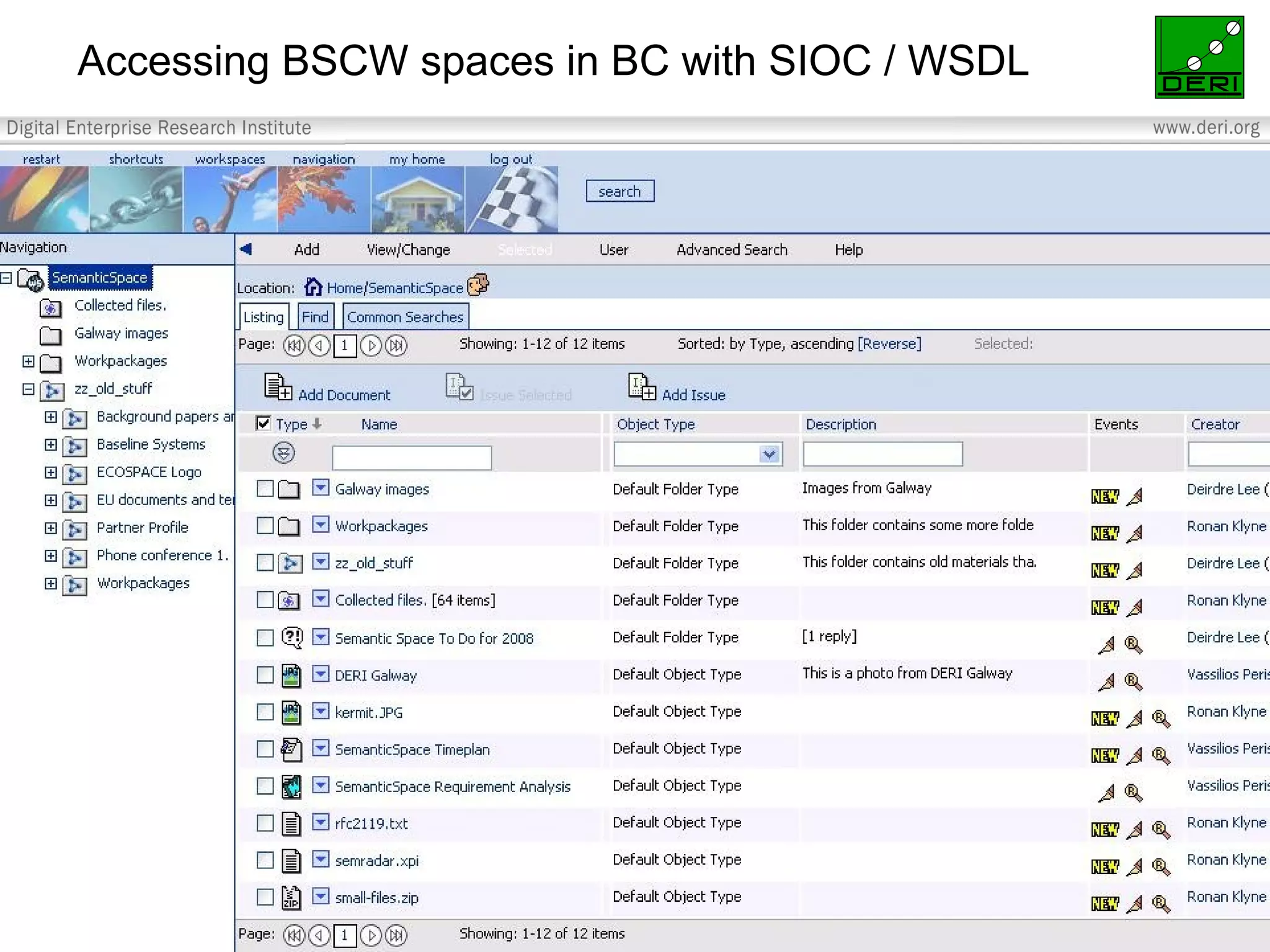
Task: Check the Collected files row checkbox
Action: pyautogui.click(x=265, y=599)
